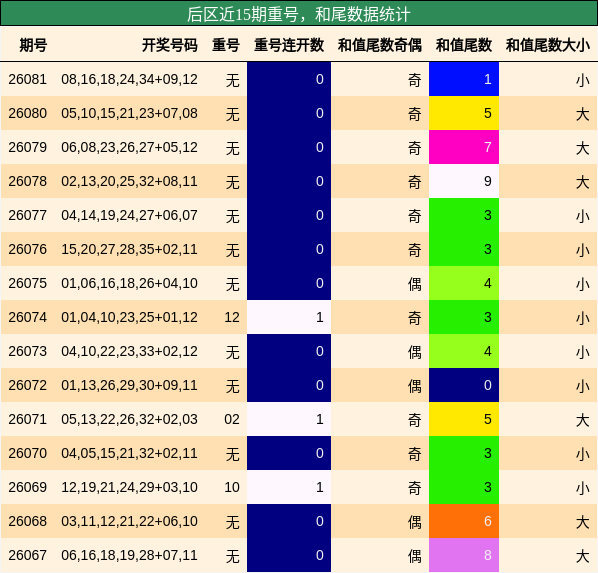Image resolution: width=598 pixels, height=573 pixels.
Task: Click repeat number 10 in row 26069
Action: point(232,487)
